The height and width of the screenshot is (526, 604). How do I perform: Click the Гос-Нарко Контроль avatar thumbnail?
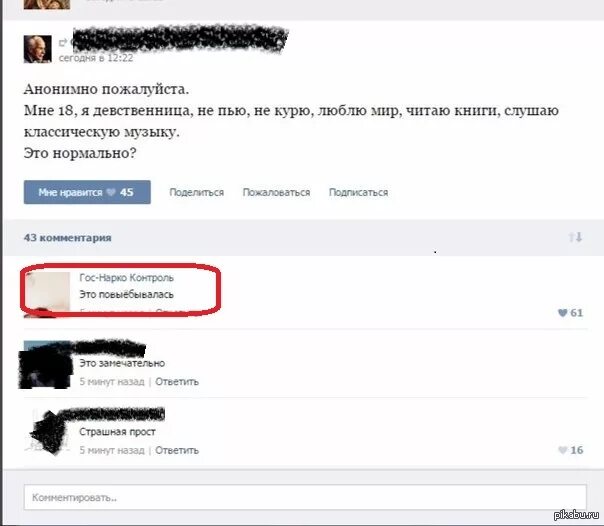[47, 295]
